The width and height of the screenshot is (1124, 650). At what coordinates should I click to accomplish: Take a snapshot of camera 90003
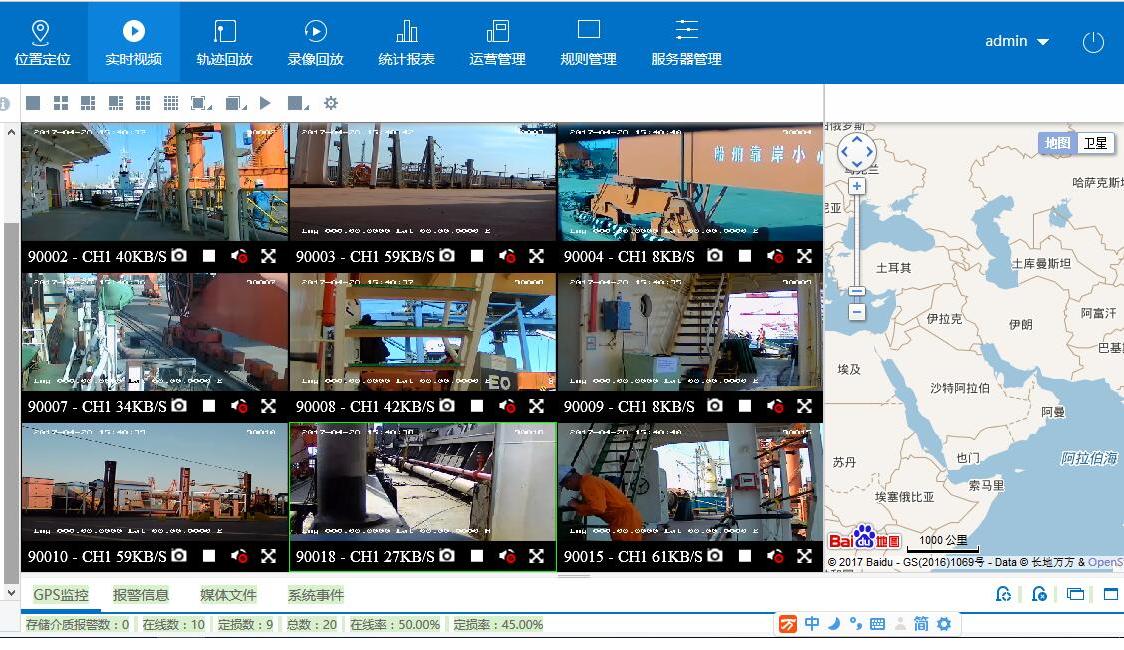click(x=447, y=256)
